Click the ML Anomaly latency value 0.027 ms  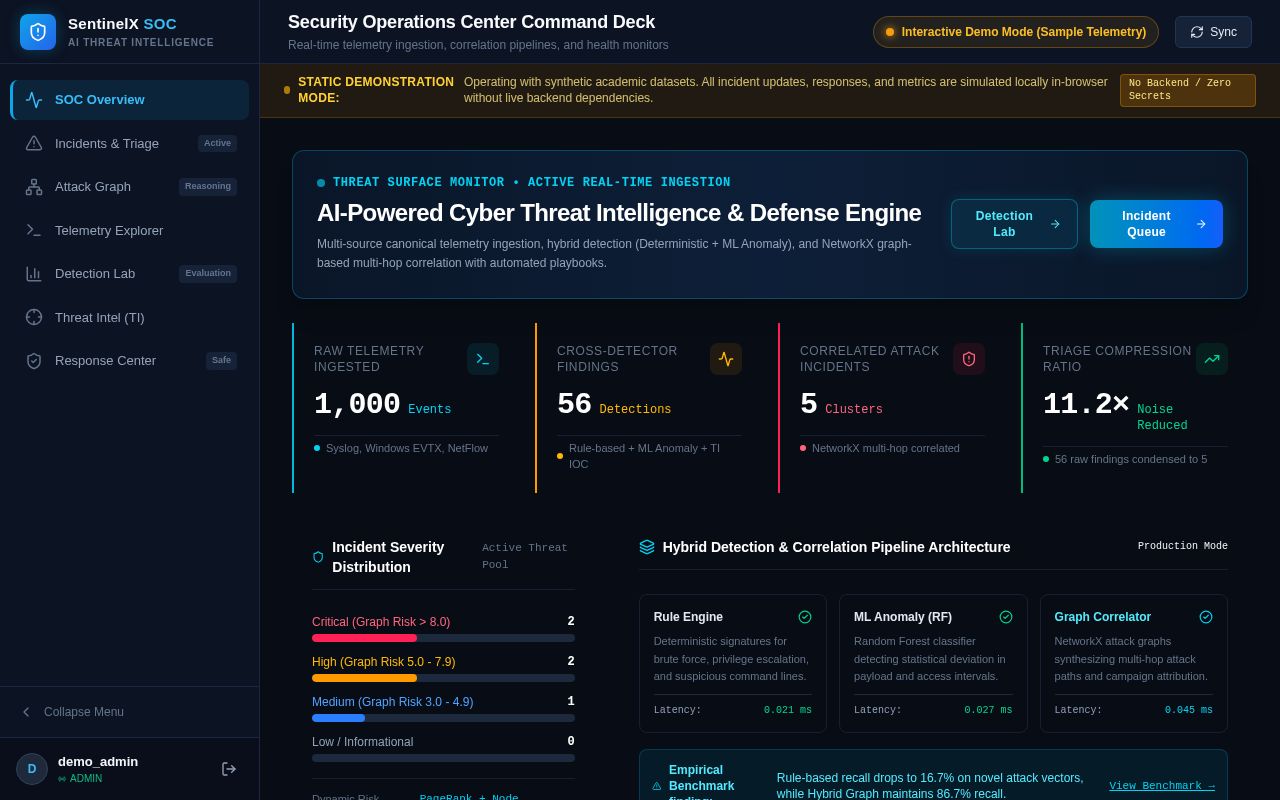988,710
